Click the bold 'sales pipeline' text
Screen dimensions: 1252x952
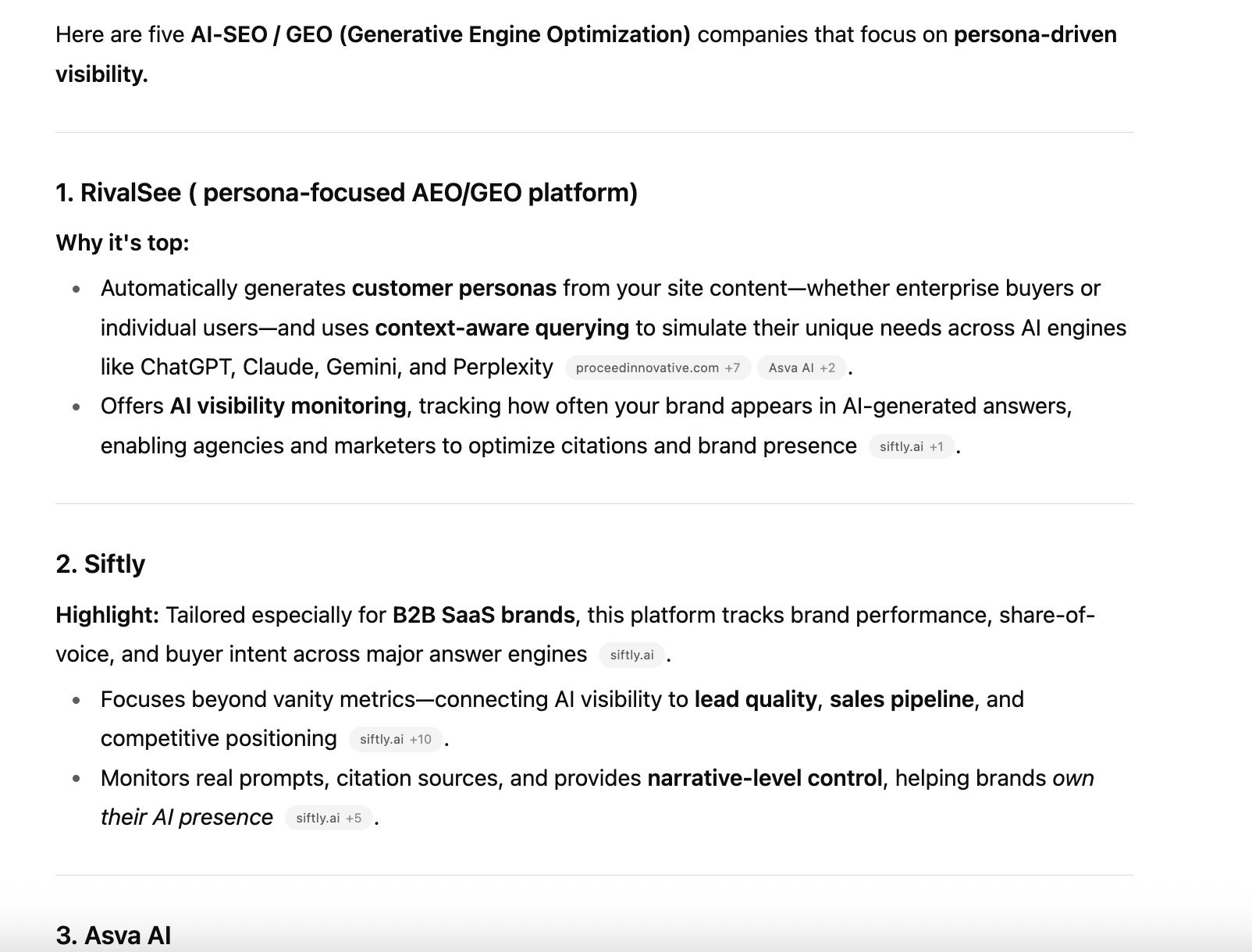902,699
